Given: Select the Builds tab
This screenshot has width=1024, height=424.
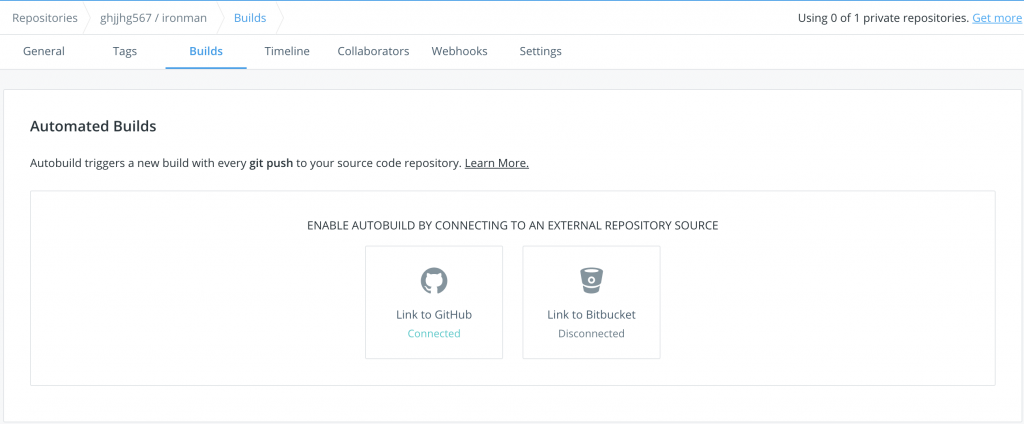Looking at the screenshot, I should [x=206, y=51].
